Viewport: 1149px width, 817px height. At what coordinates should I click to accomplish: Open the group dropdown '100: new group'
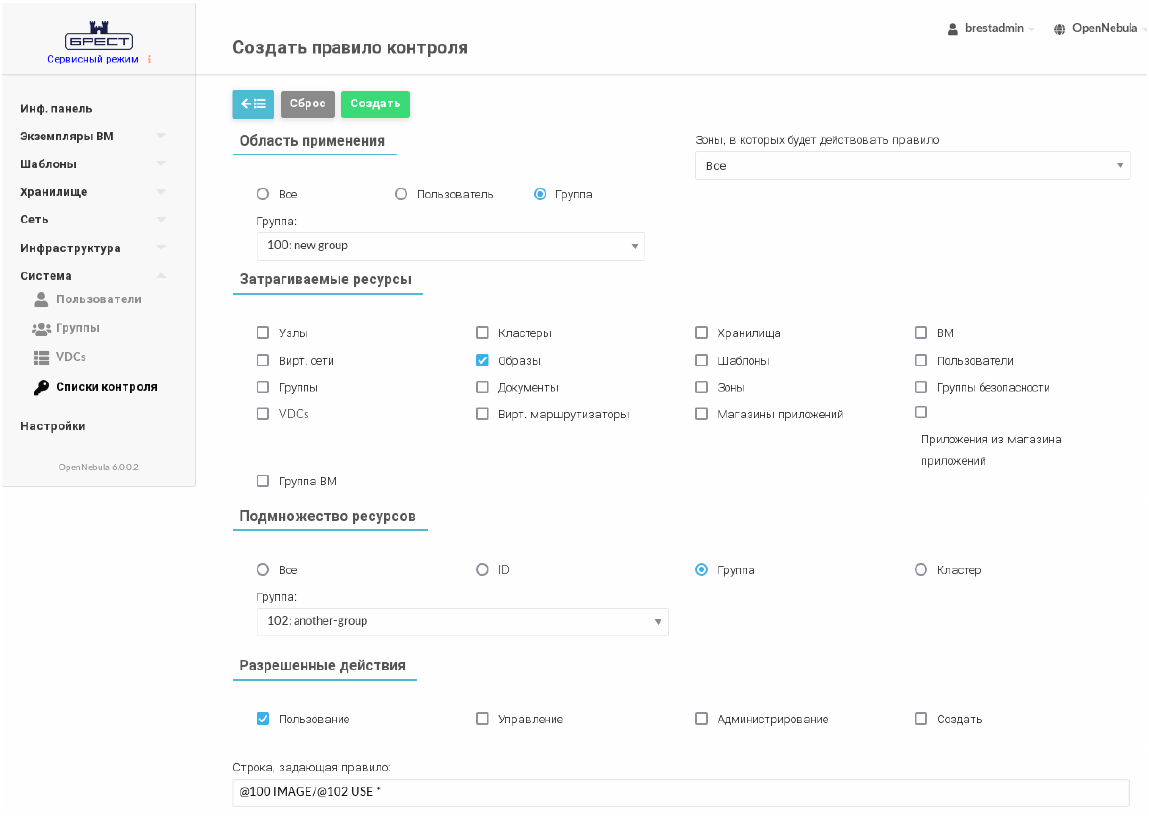(x=450, y=246)
